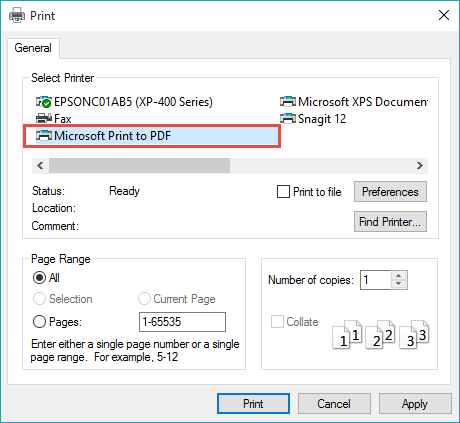
Task: Click the collate pages preview illustration
Action: tap(381, 334)
